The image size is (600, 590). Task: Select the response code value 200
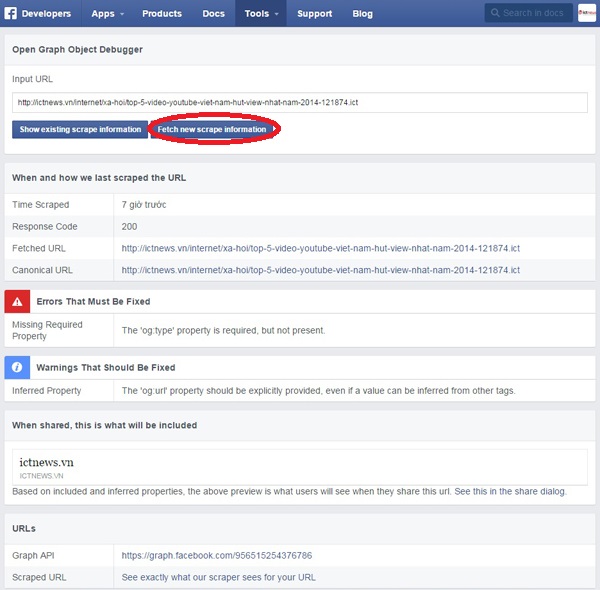coord(129,227)
